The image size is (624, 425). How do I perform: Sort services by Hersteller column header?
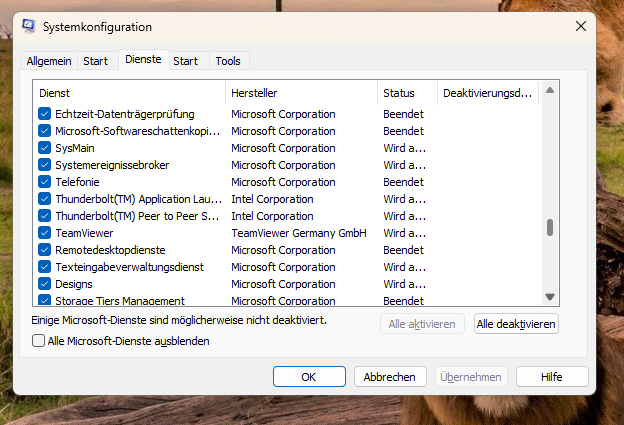pos(301,93)
